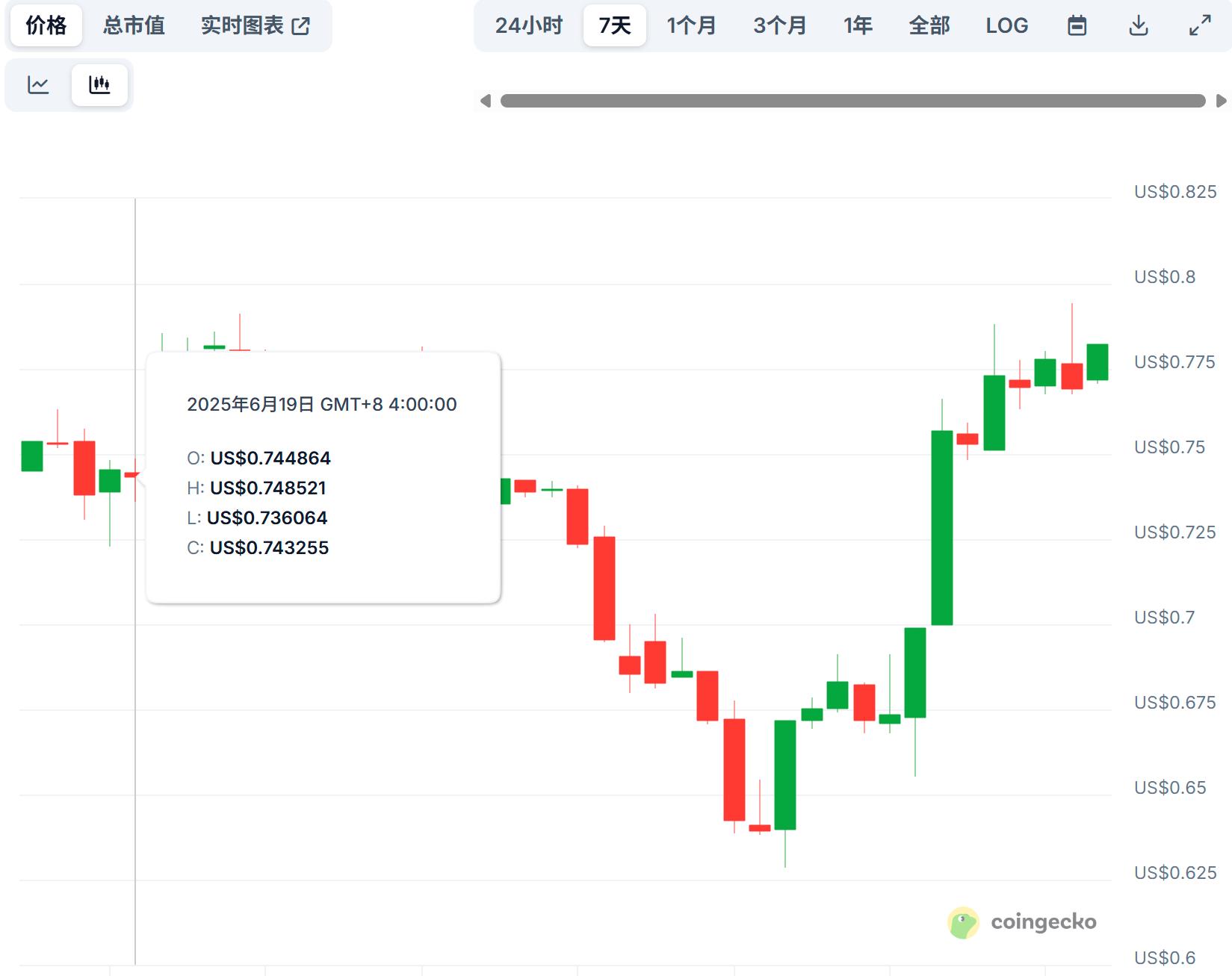Switch to candlestick chart view icon
This screenshot has width=1232, height=976.
coord(99,84)
